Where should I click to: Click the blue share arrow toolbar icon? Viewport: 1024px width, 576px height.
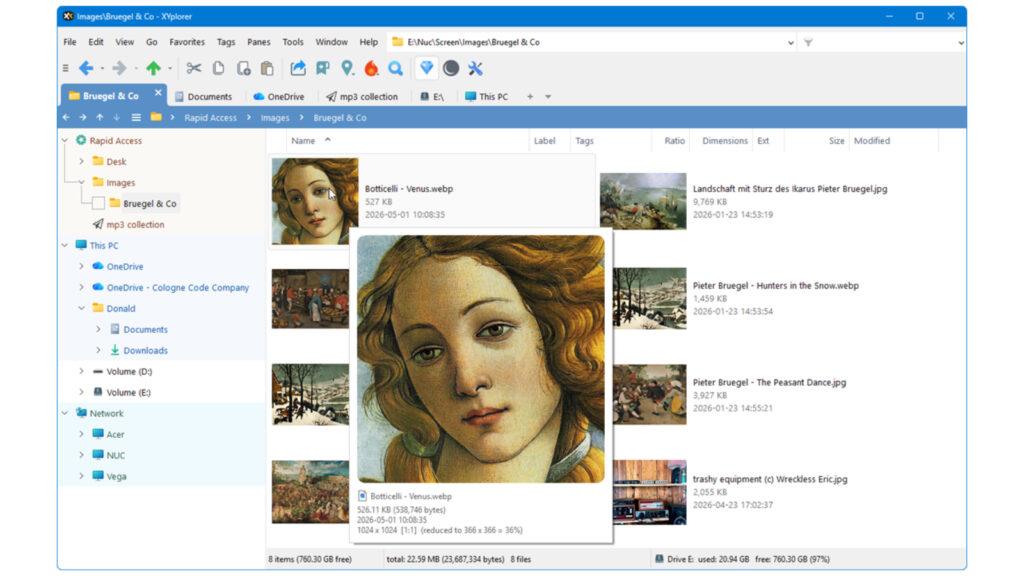click(x=298, y=68)
